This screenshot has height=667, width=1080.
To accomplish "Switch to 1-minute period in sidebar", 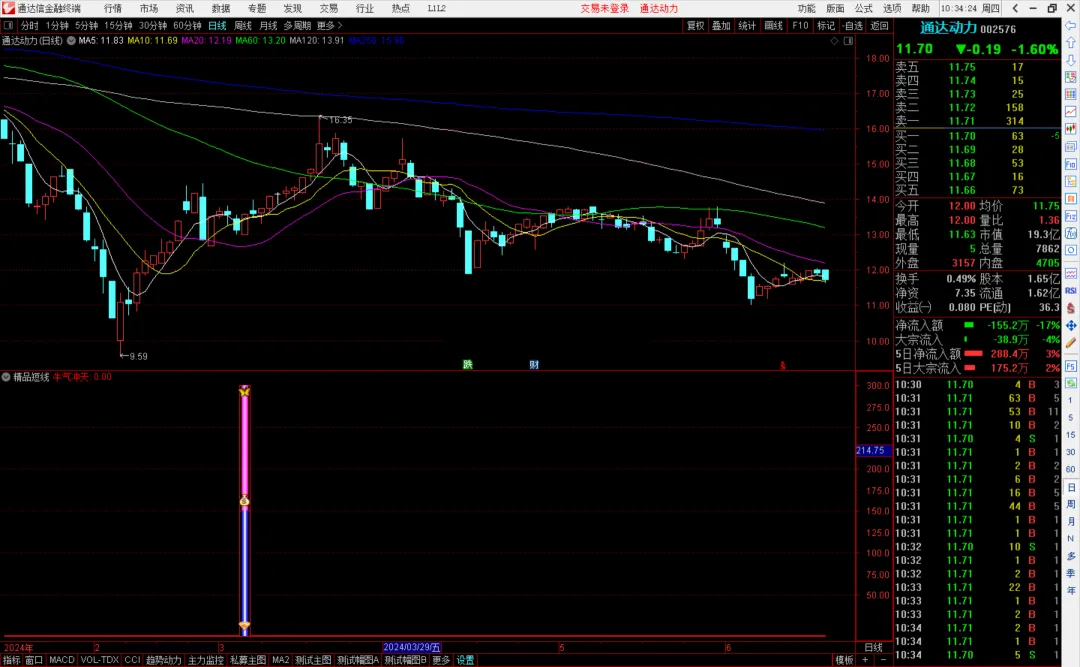I will pyautogui.click(x=1070, y=400).
